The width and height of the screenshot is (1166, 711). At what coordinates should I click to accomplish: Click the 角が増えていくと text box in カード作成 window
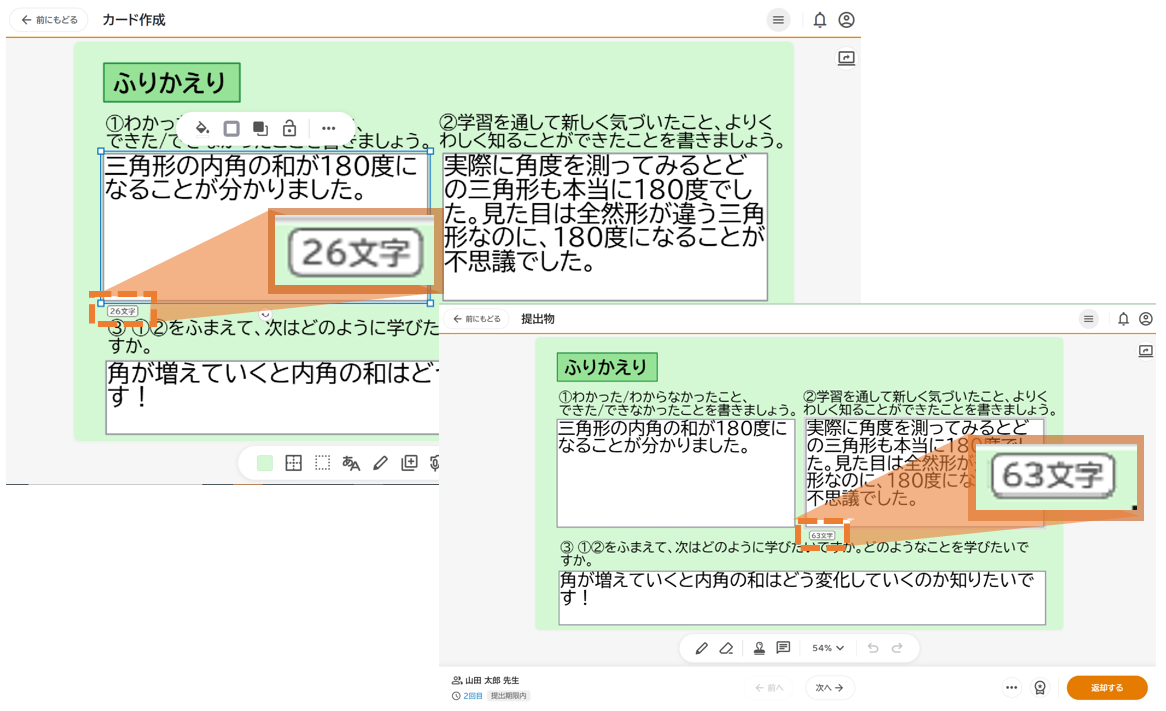[x=272, y=397]
